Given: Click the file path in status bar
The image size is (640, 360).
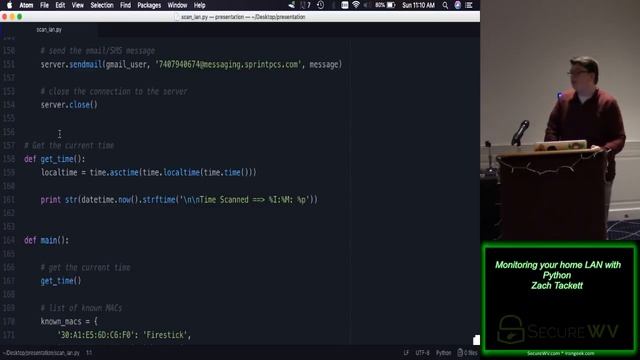Looking at the screenshot, I should pos(42,353).
